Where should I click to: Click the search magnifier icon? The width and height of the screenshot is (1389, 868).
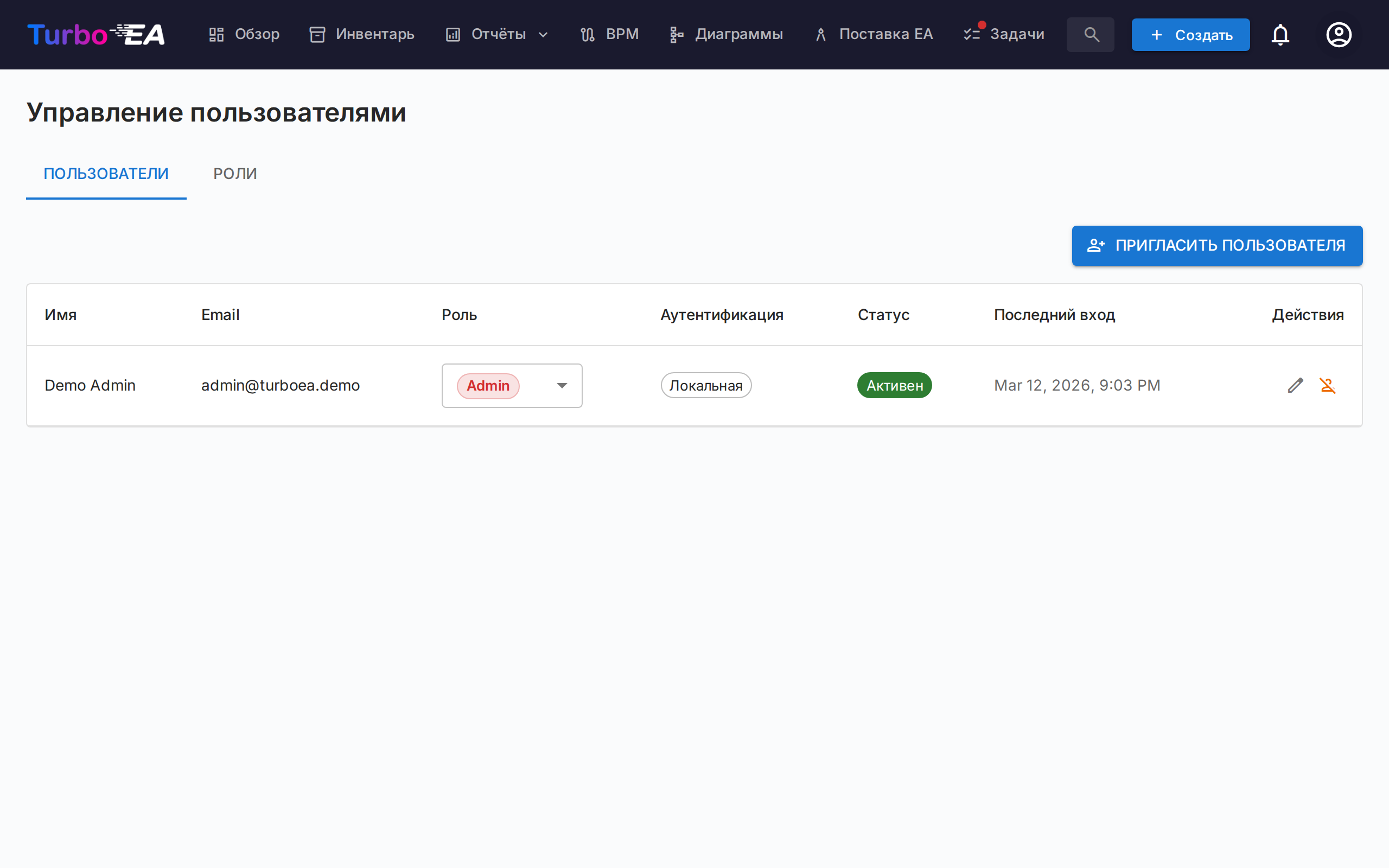pyautogui.click(x=1091, y=34)
